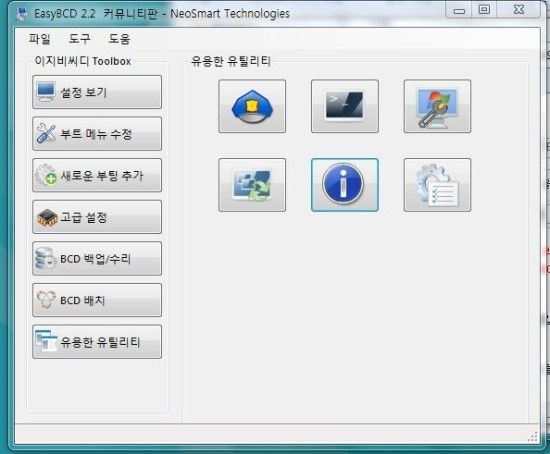550x454 pixels.
Task: Open the 도구 menu
Action: point(79,39)
